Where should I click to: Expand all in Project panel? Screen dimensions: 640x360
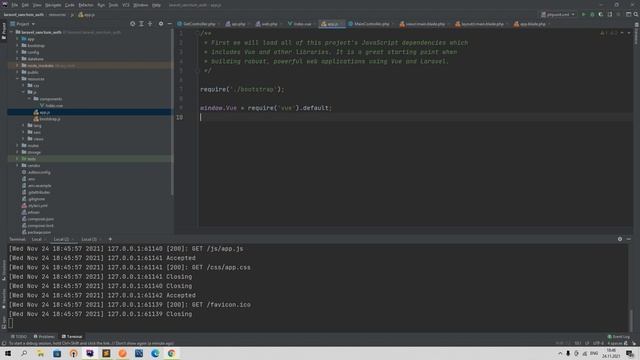click(141, 24)
